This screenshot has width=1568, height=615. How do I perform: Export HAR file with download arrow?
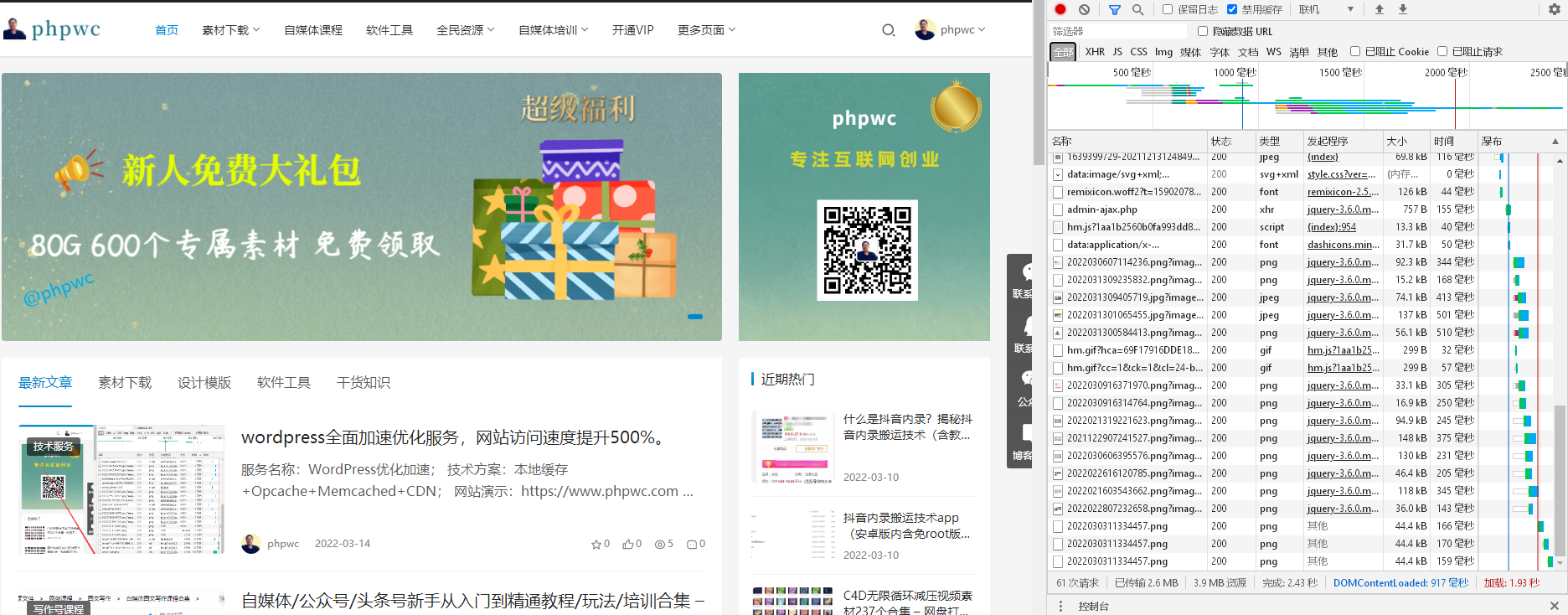tap(1403, 9)
